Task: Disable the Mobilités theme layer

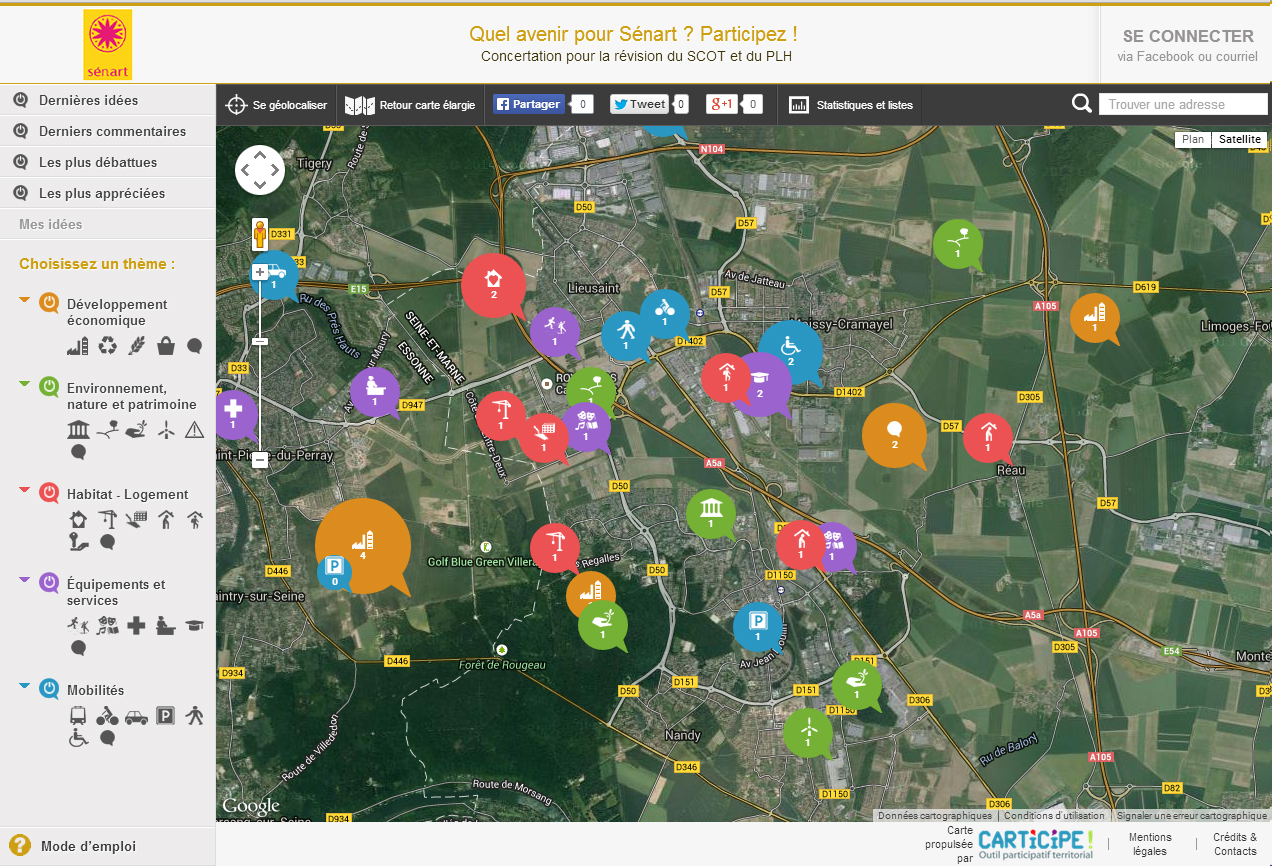Action: pyautogui.click(x=49, y=689)
